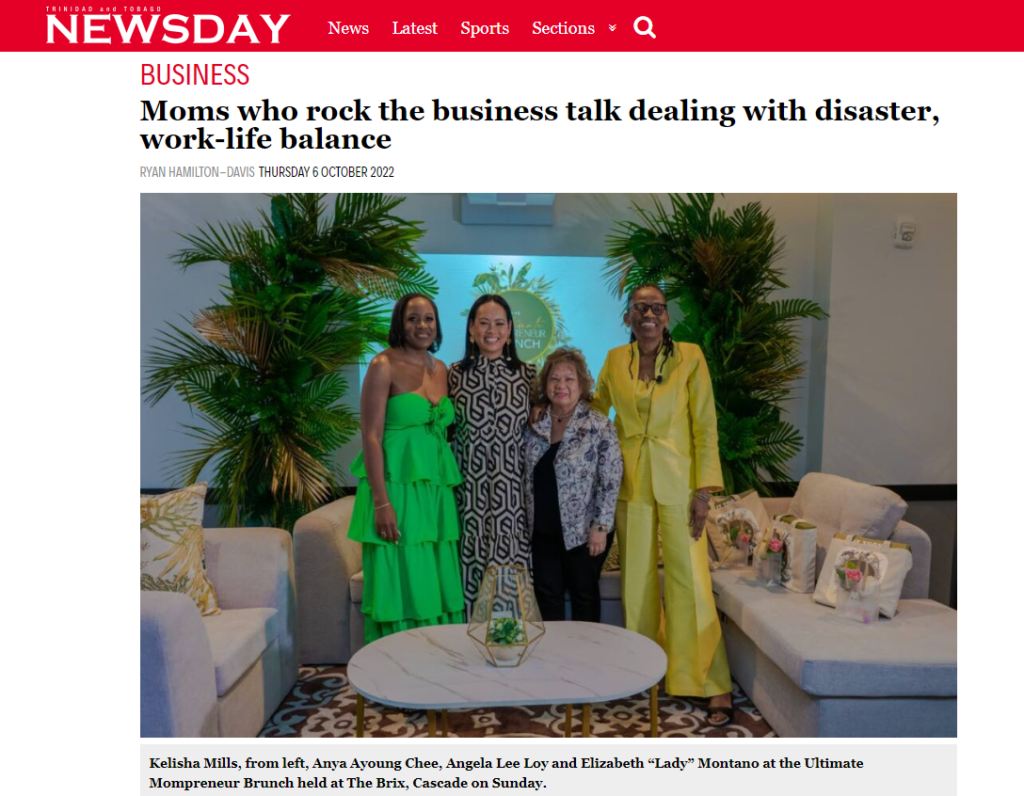Open the Sections menu label
Image resolution: width=1024 pixels, height=796 pixels.
[563, 28]
